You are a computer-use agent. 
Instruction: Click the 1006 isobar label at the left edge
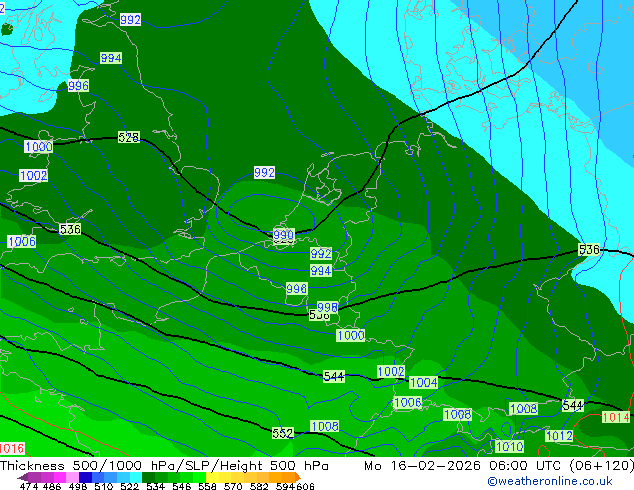click(x=22, y=242)
